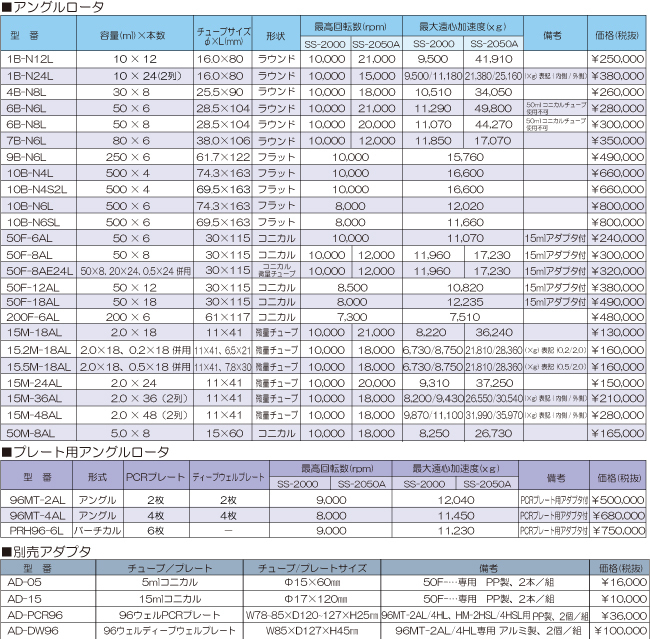Viewport: 650px width, 639px height.
Task: Click model 10B-N4L
Action: tap(30, 173)
